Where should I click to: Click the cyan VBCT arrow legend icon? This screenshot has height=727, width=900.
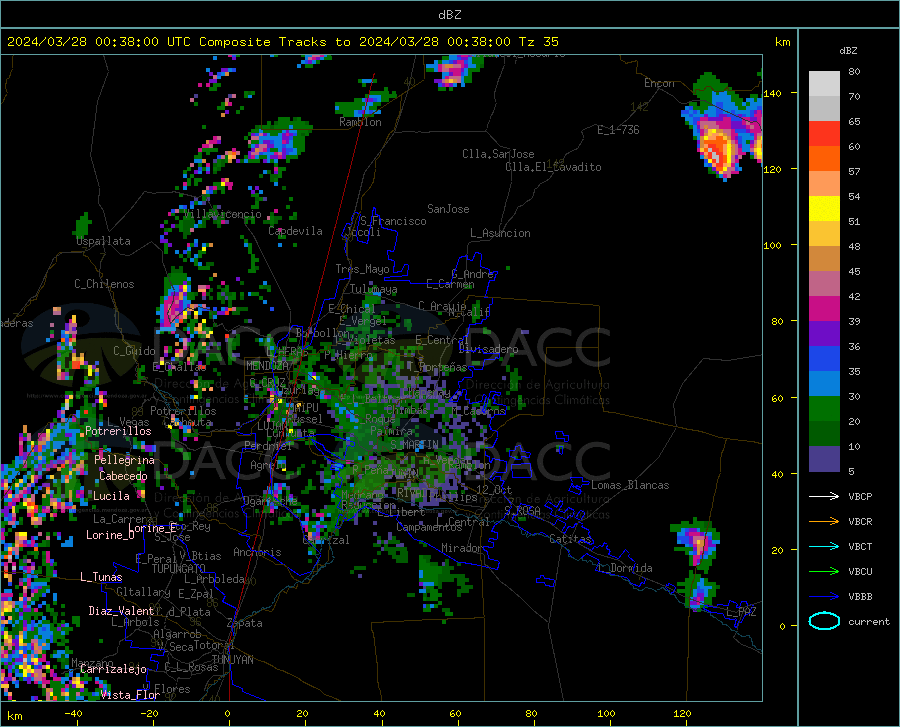824,546
